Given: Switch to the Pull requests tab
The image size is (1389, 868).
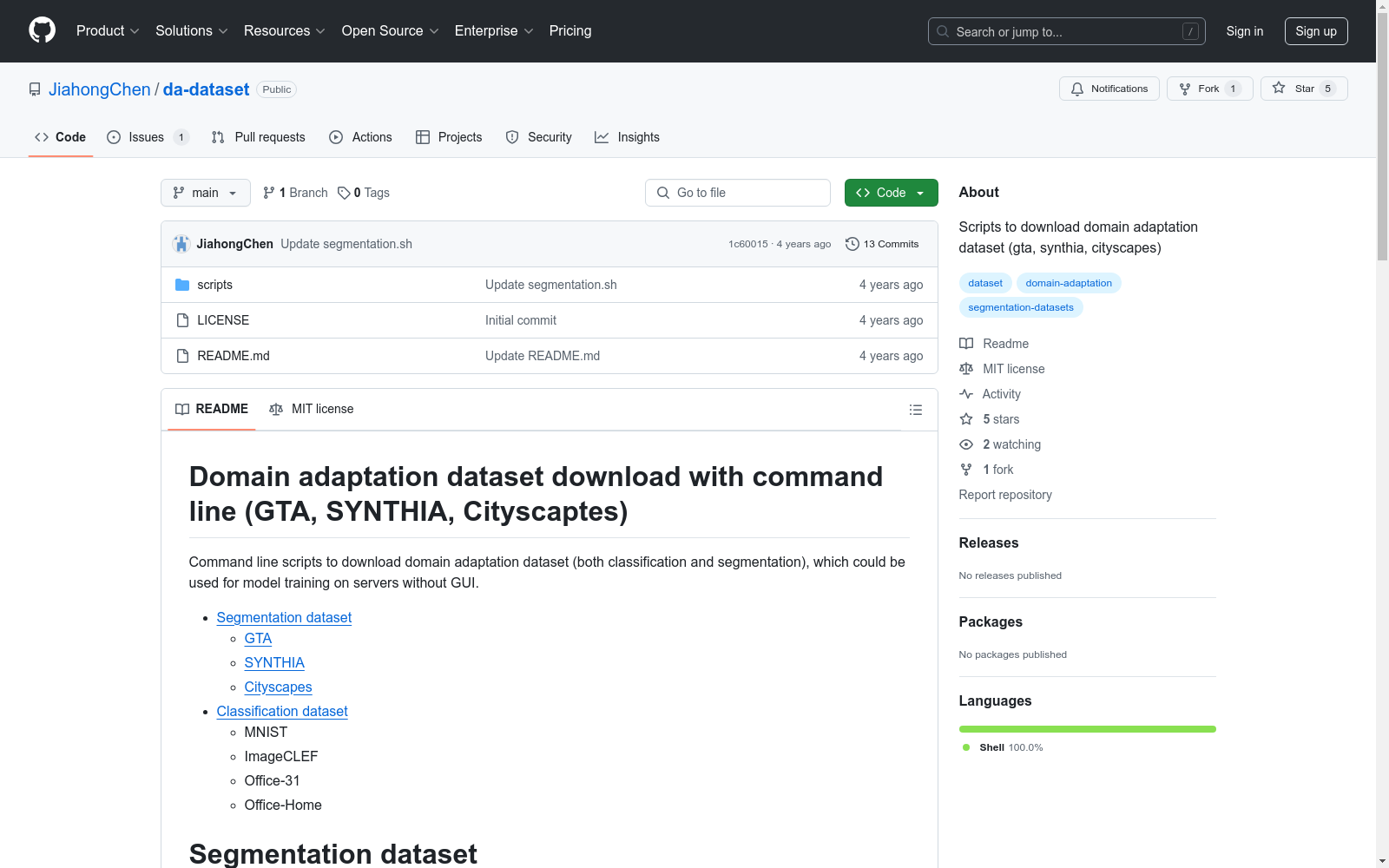Looking at the screenshot, I should click(x=259, y=137).
